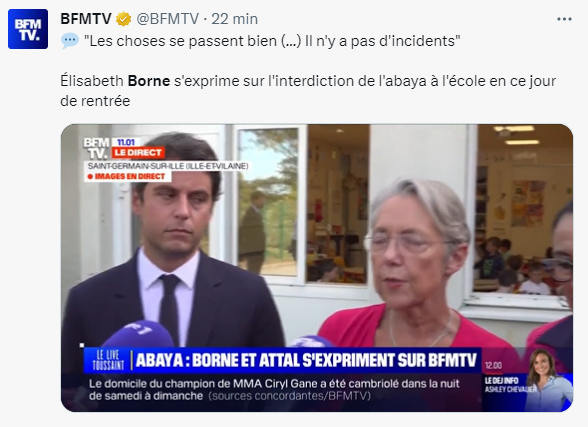Click the ABAYA headline banner

[306, 360]
